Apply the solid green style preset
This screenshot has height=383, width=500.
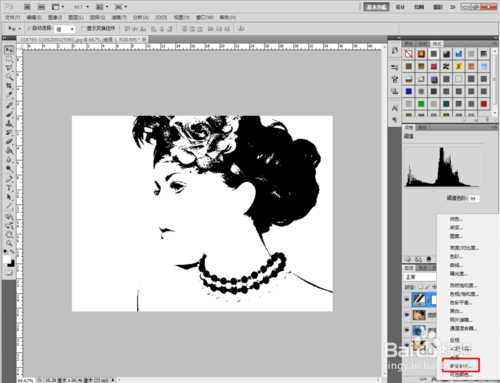421,104
